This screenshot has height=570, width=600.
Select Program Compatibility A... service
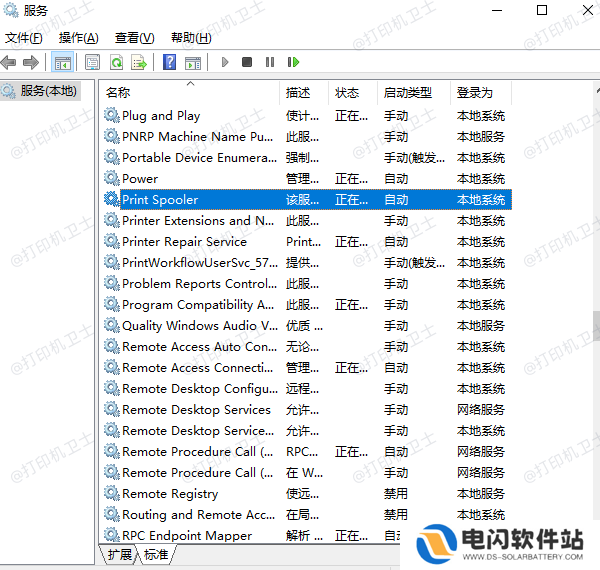pos(308,305)
